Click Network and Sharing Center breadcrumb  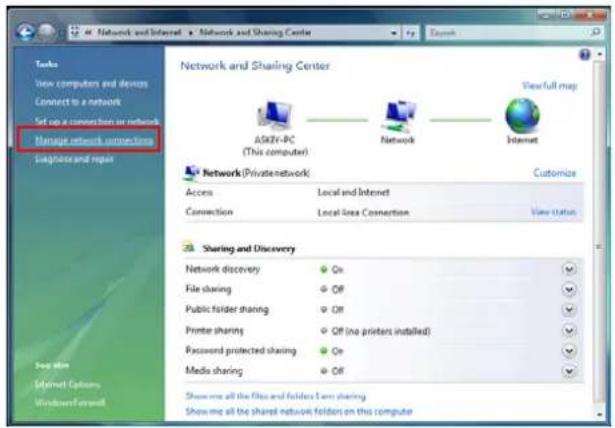pyautogui.click(x=255, y=33)
